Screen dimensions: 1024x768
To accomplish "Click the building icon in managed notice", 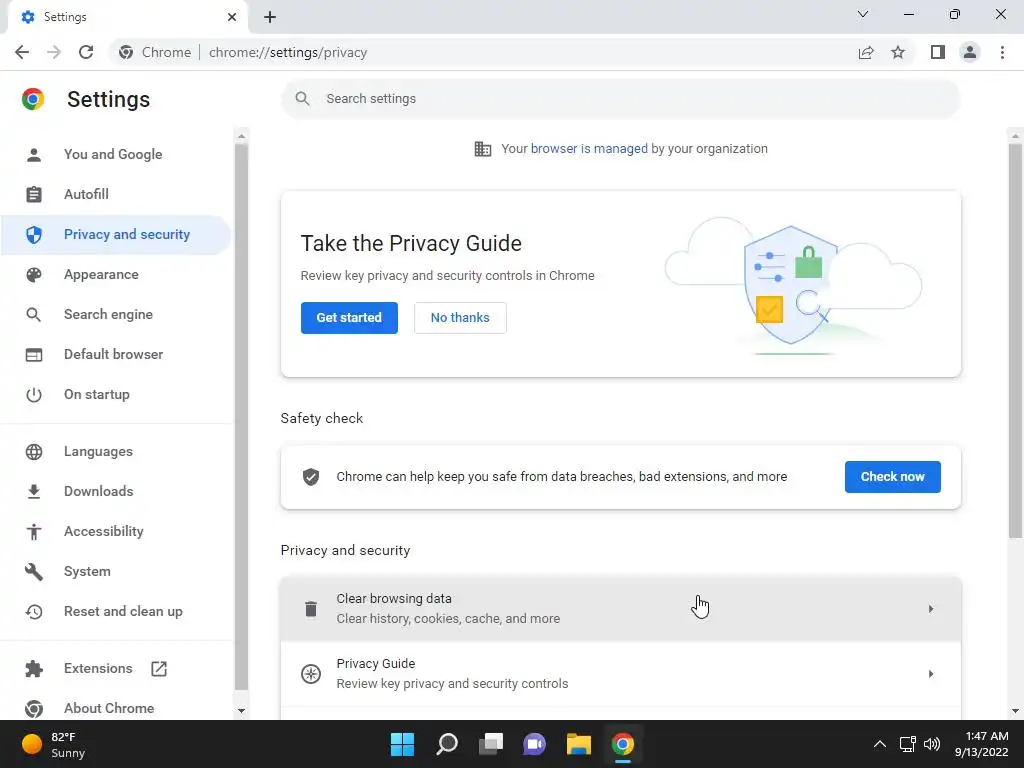I will [x=483, y=149].
